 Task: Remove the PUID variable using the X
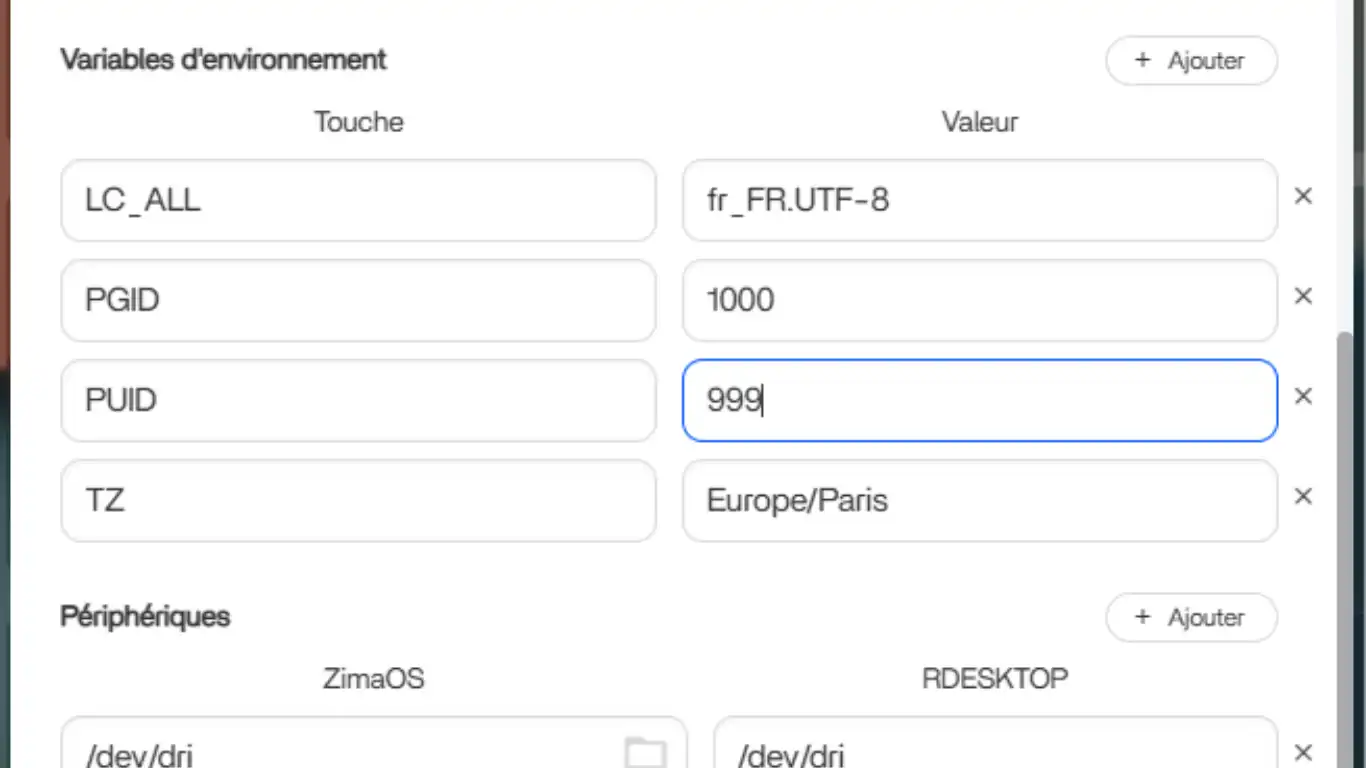[1303, 397]
